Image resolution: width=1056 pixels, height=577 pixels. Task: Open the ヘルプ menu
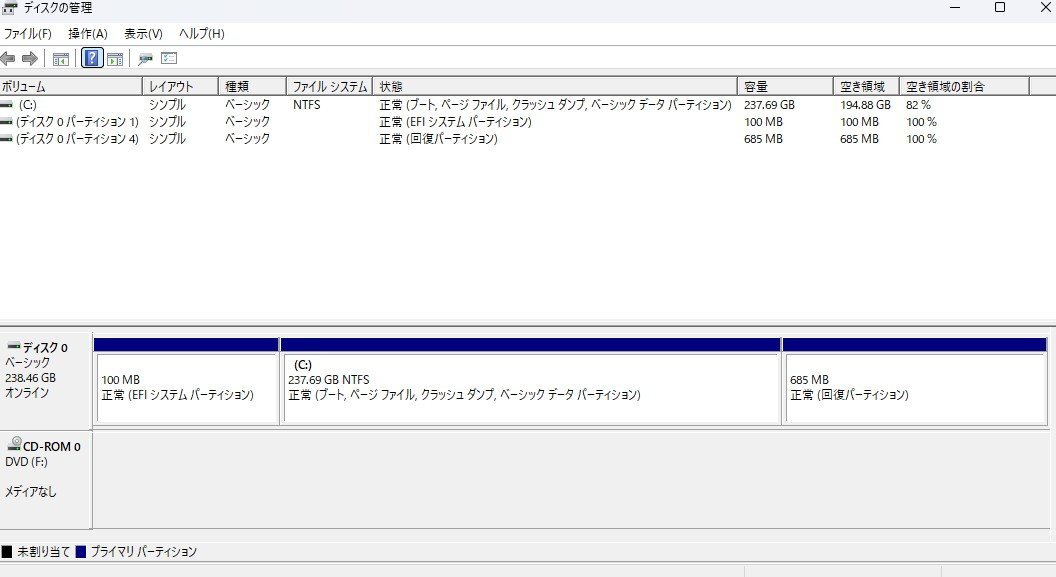[x=203, y=33]
